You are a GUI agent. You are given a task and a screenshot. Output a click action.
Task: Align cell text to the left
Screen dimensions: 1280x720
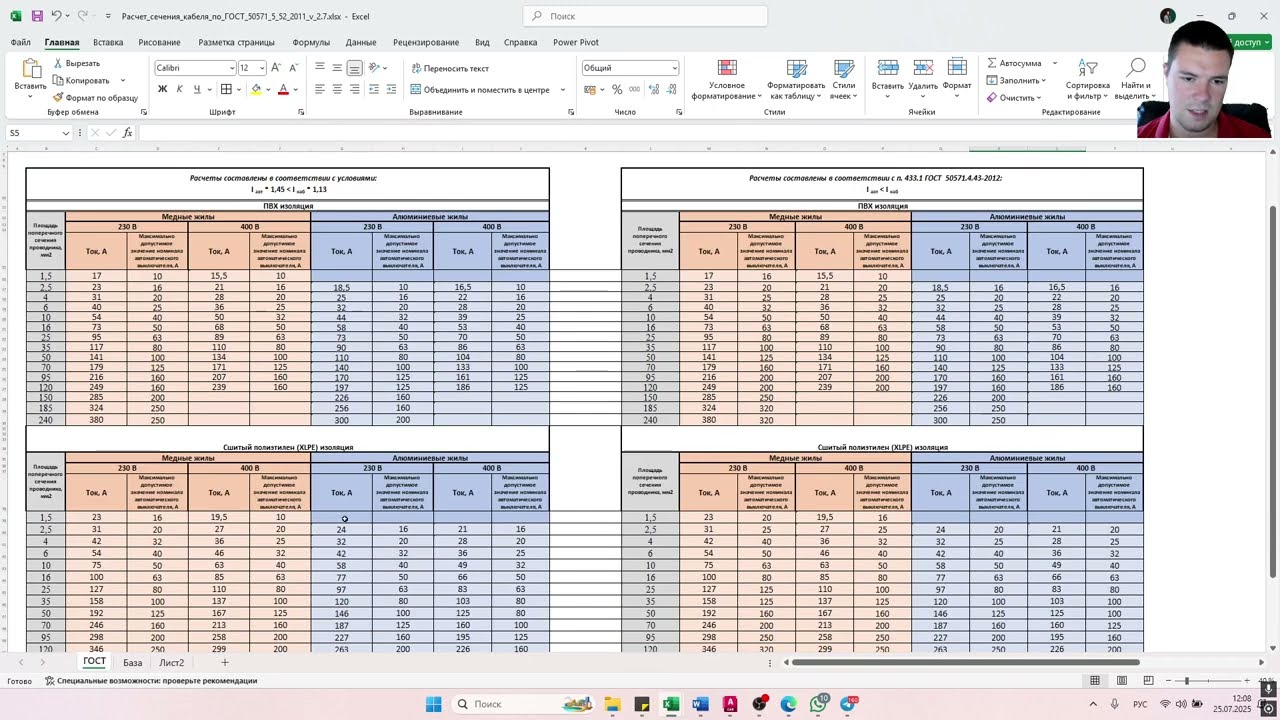point(320,89)
